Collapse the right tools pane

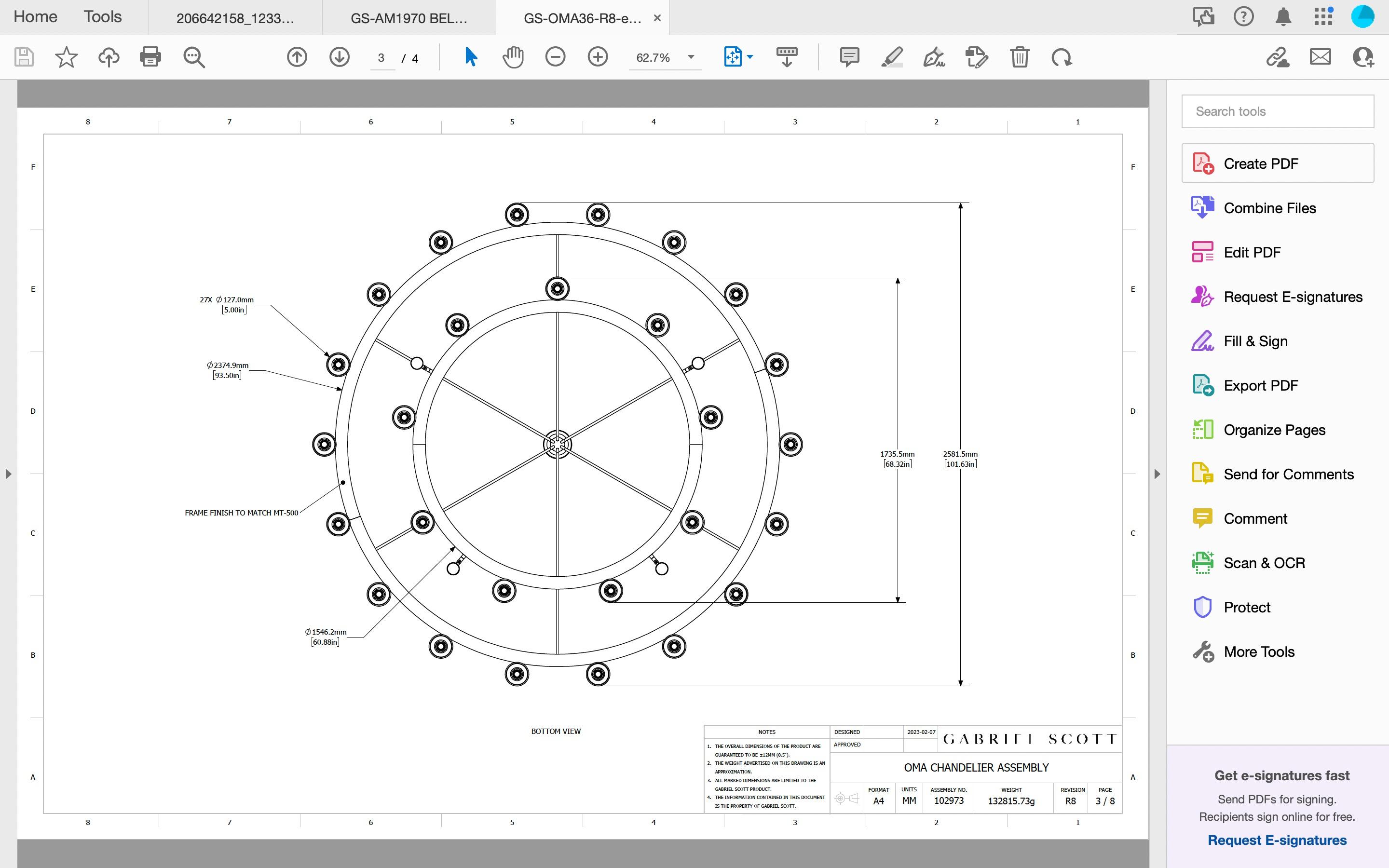pos(1157,474)
